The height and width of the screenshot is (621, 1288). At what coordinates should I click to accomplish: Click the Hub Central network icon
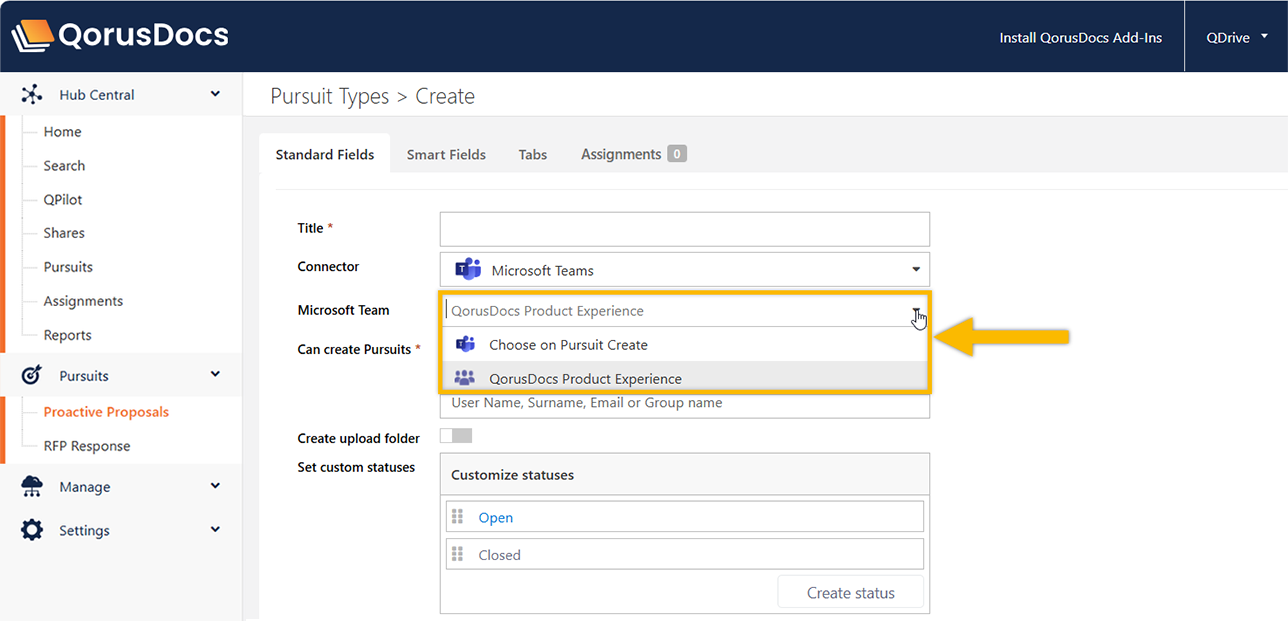pos(32,95)
